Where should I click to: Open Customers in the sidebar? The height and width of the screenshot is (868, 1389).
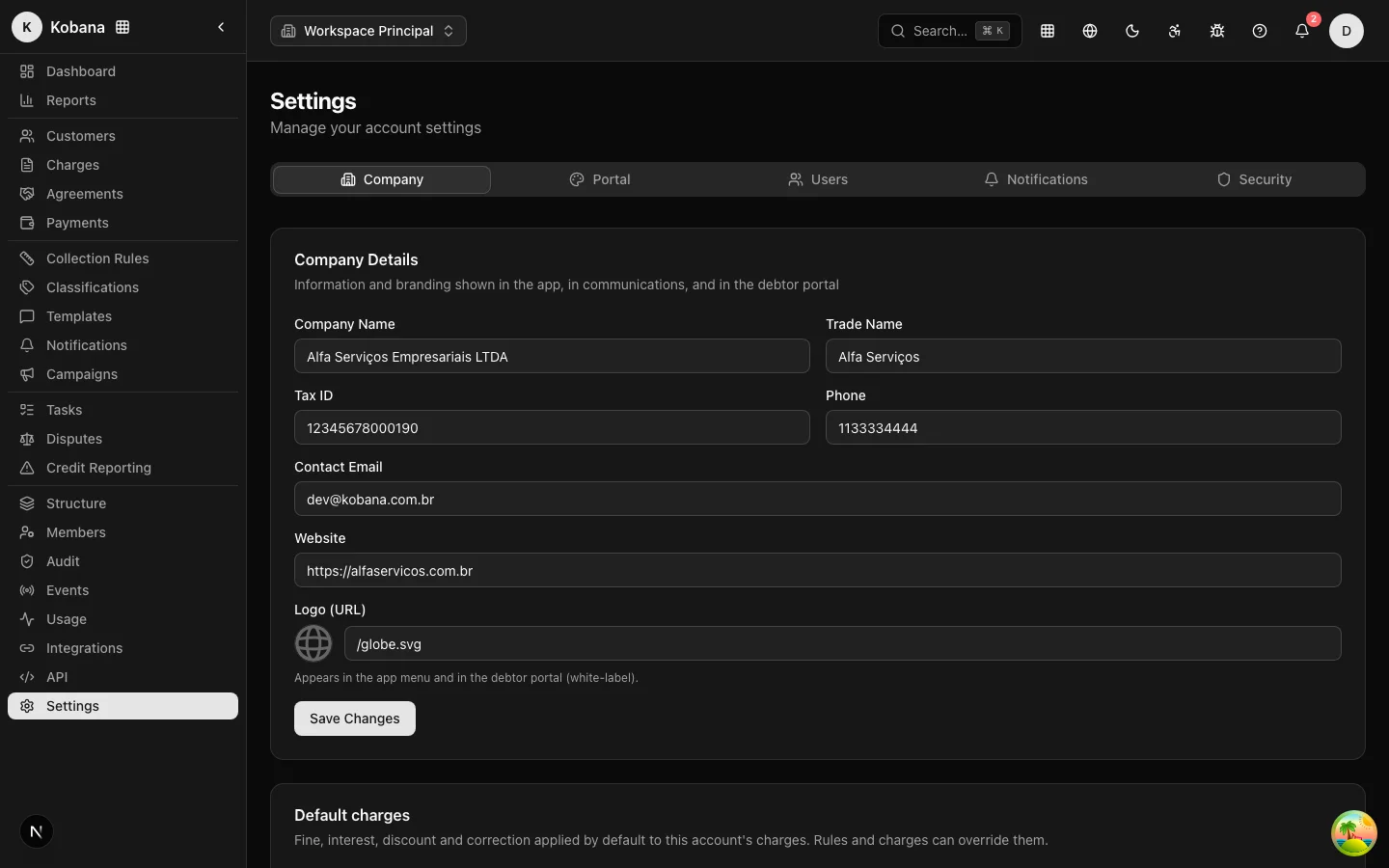click(123, 136)
